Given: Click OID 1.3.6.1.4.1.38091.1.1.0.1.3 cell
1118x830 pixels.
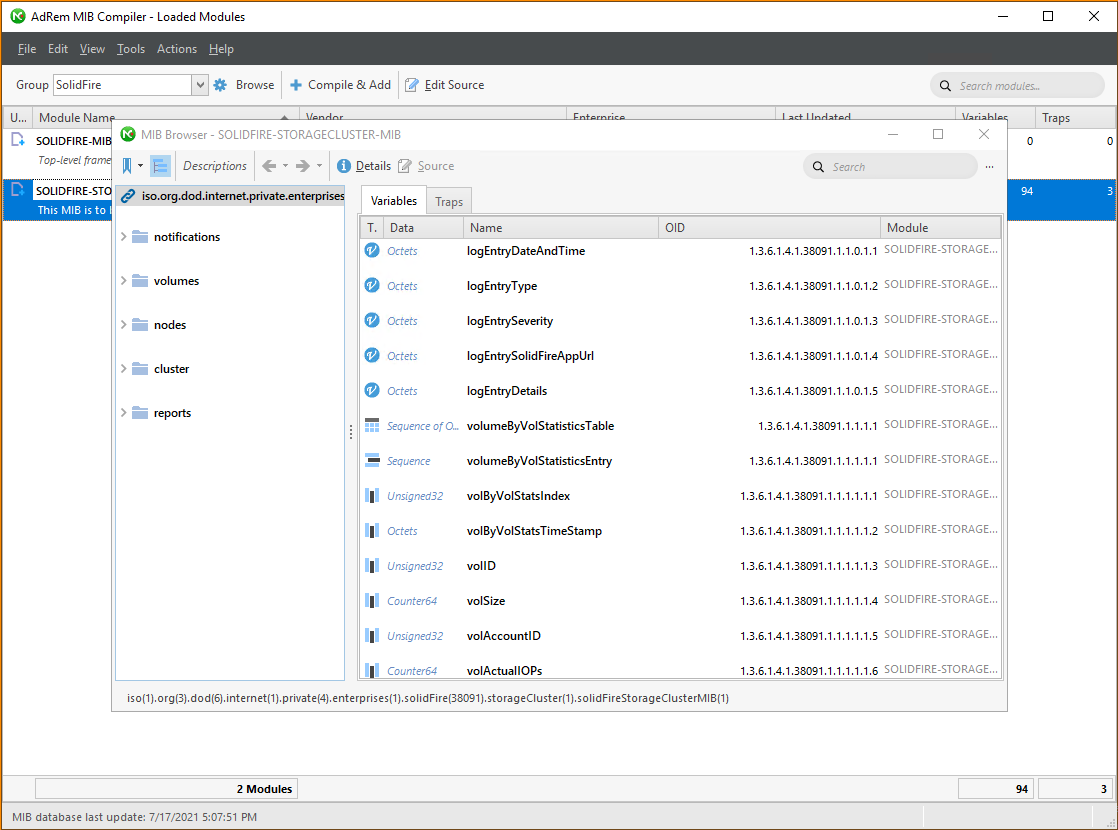Looking at the screenshot, I should 813,321.
